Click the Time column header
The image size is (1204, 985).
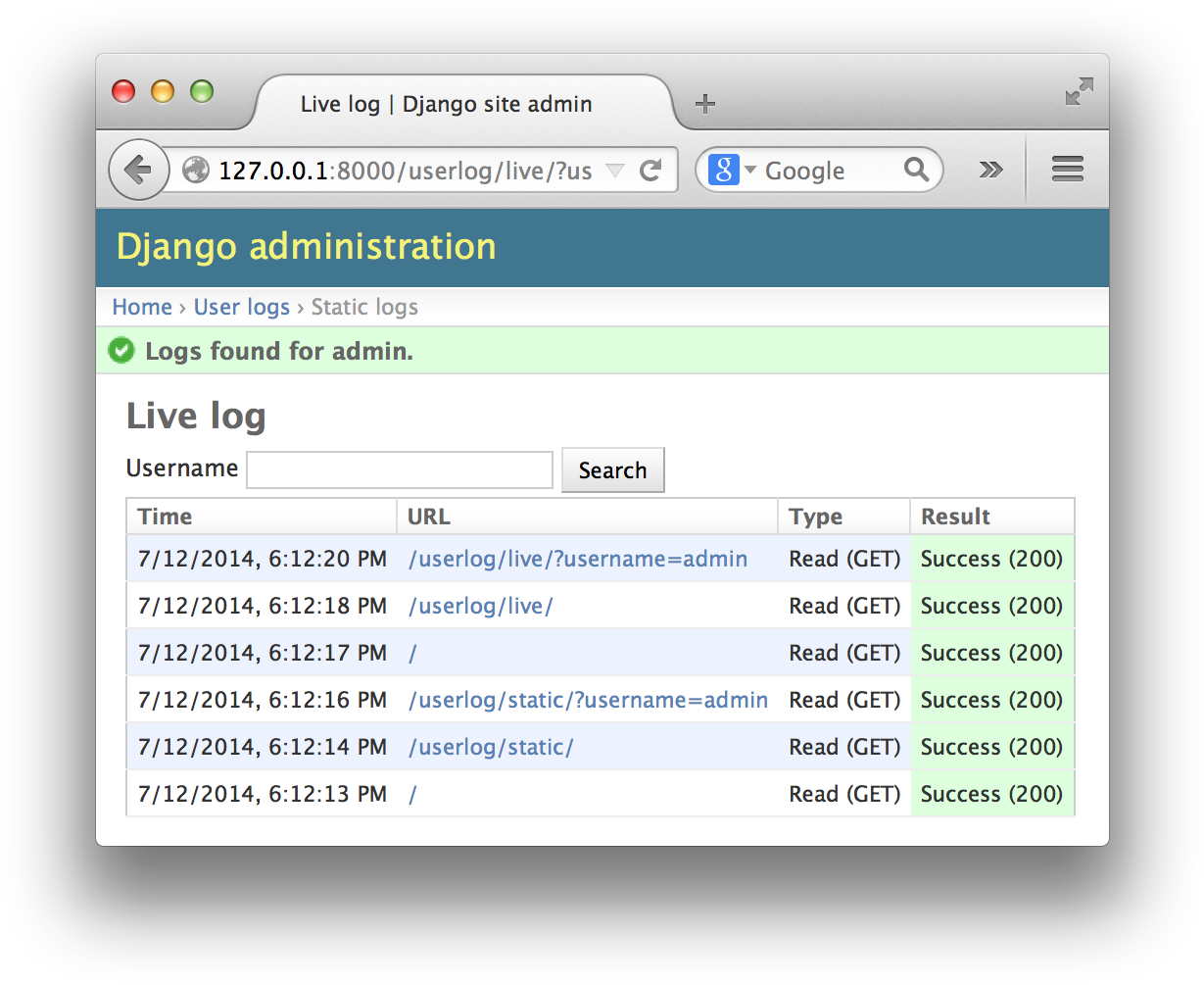coord(262,517)
